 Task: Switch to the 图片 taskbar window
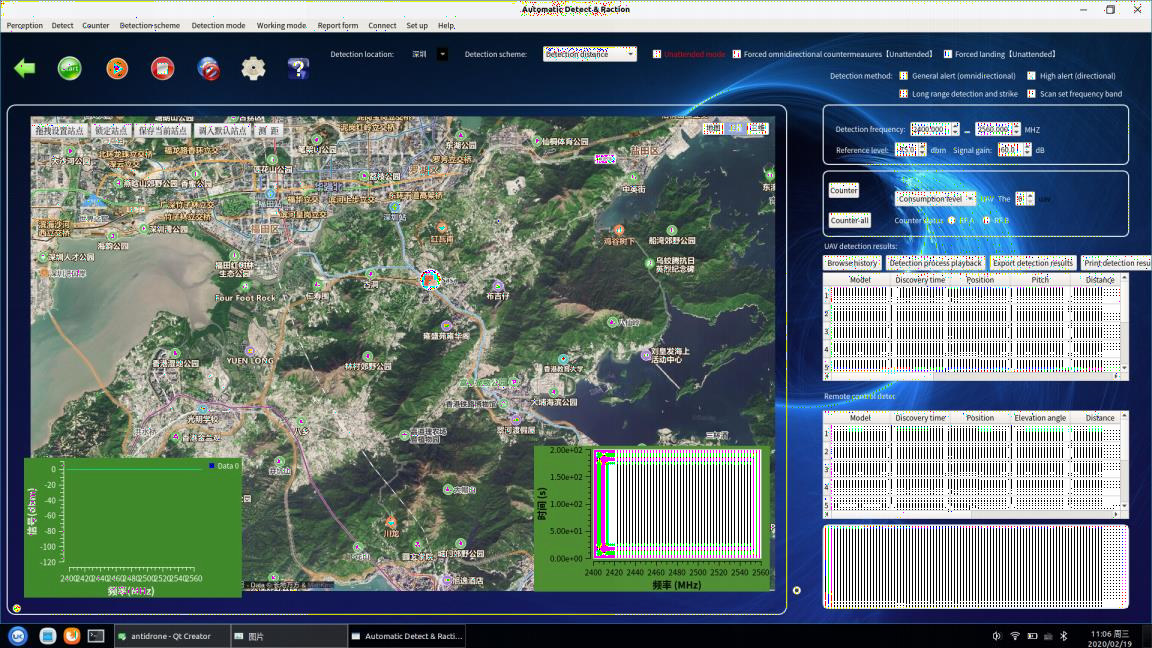point(288,636)
